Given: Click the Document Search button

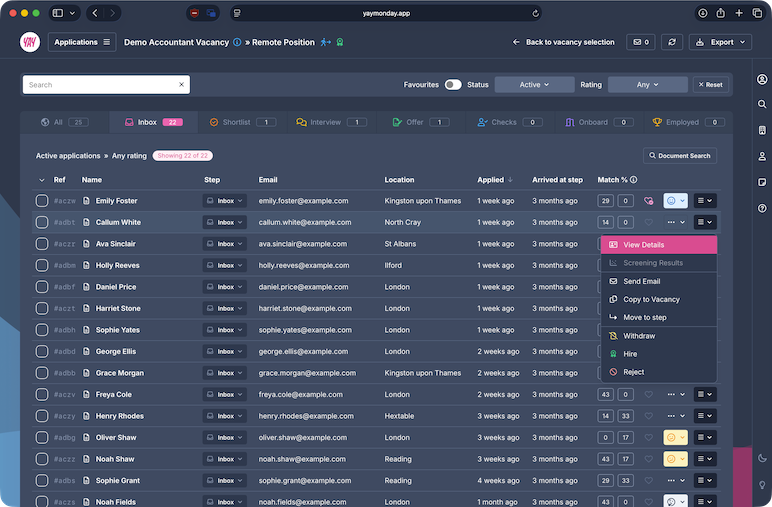Looking at the screenshot, I should coord(680,156).
